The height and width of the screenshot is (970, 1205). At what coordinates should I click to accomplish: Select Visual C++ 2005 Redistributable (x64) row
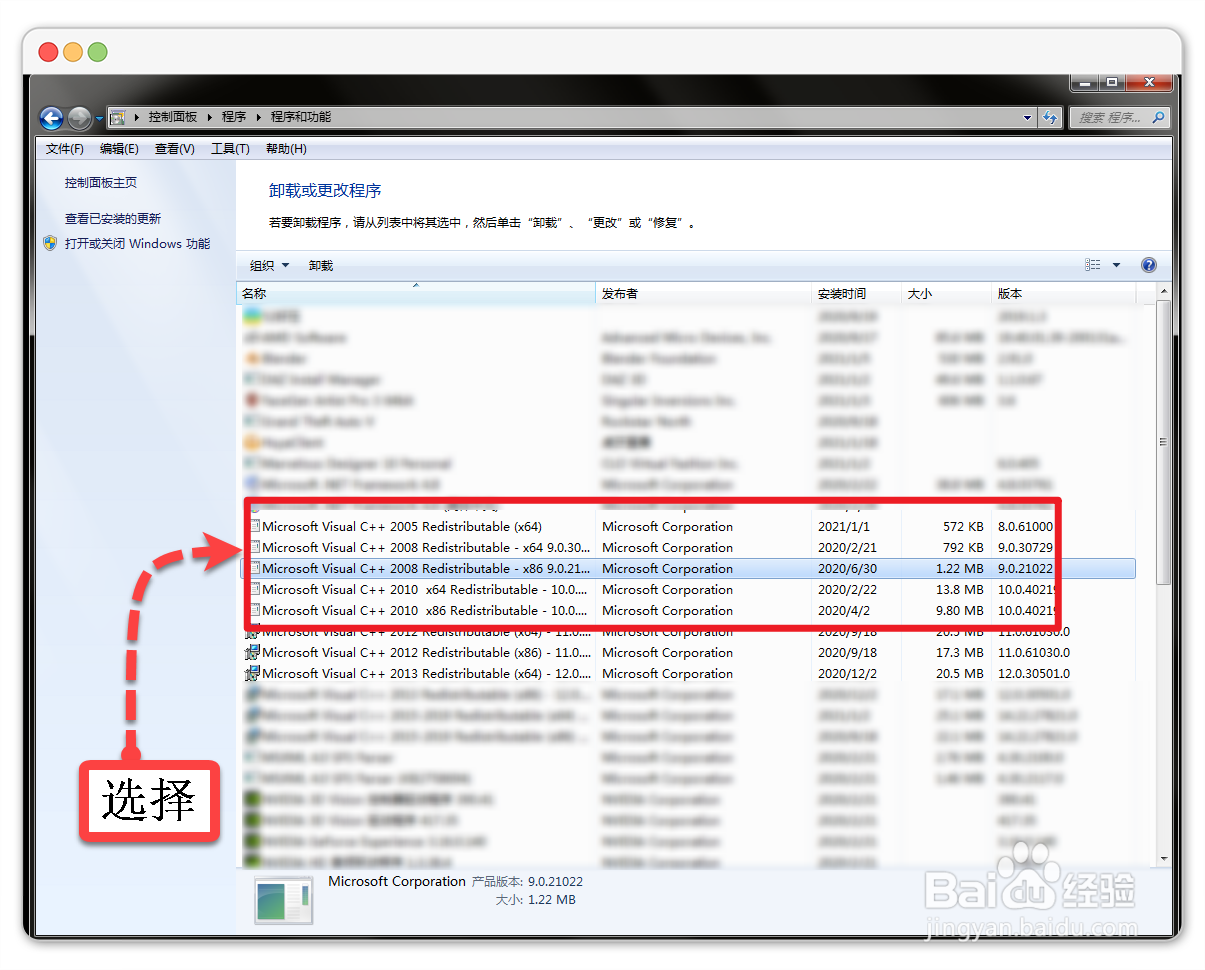click(x=688, y=527)
